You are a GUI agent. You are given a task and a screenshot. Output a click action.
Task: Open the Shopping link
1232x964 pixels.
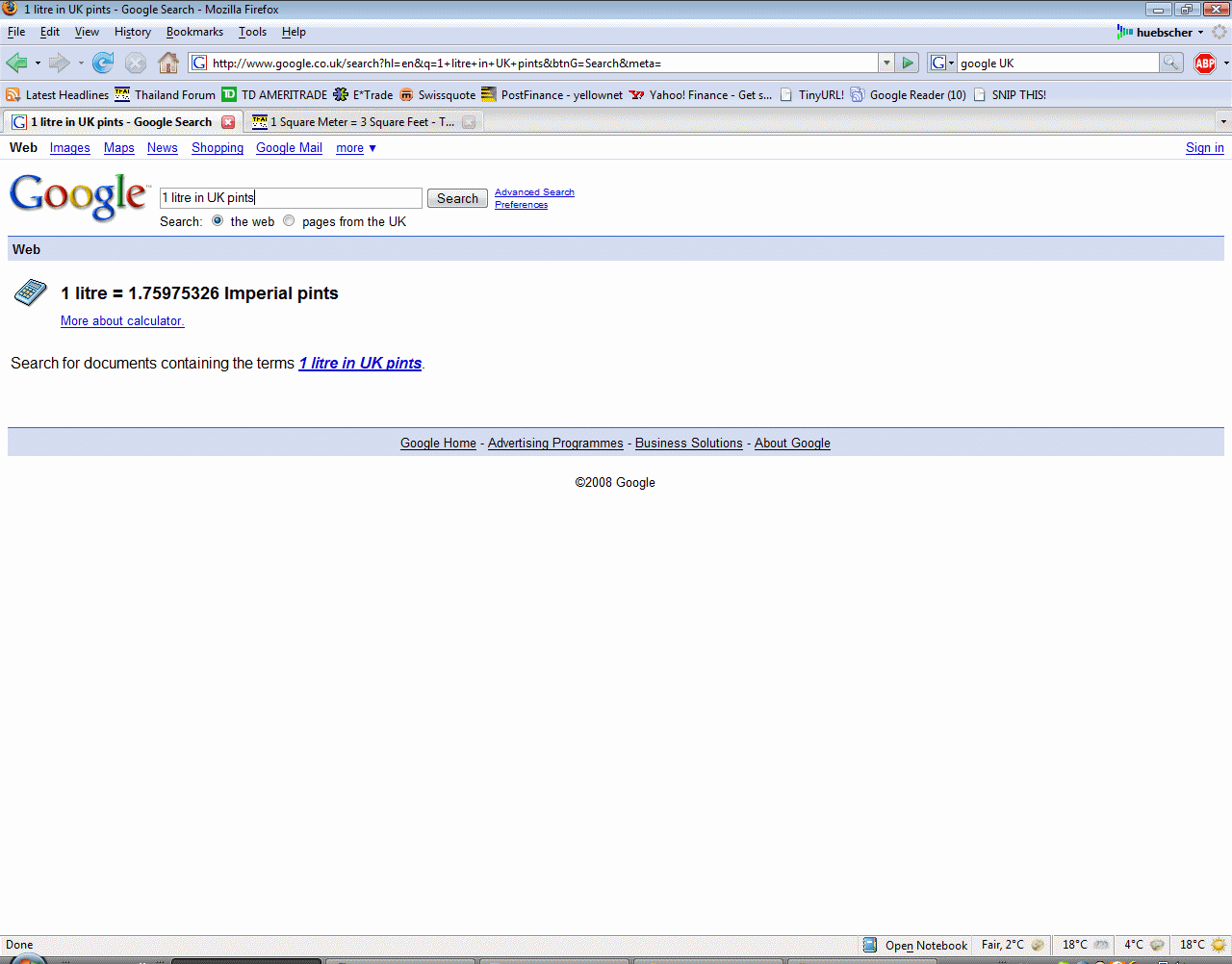(x=218, y=148)
